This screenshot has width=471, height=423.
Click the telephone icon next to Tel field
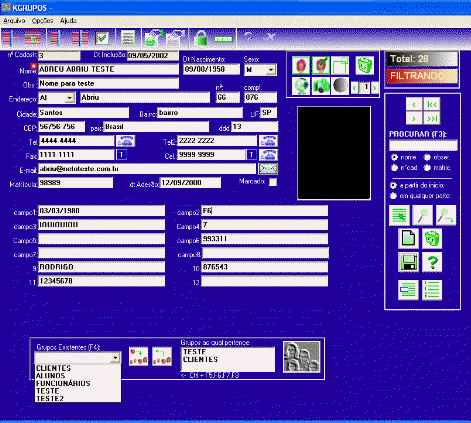pos(125,141)
